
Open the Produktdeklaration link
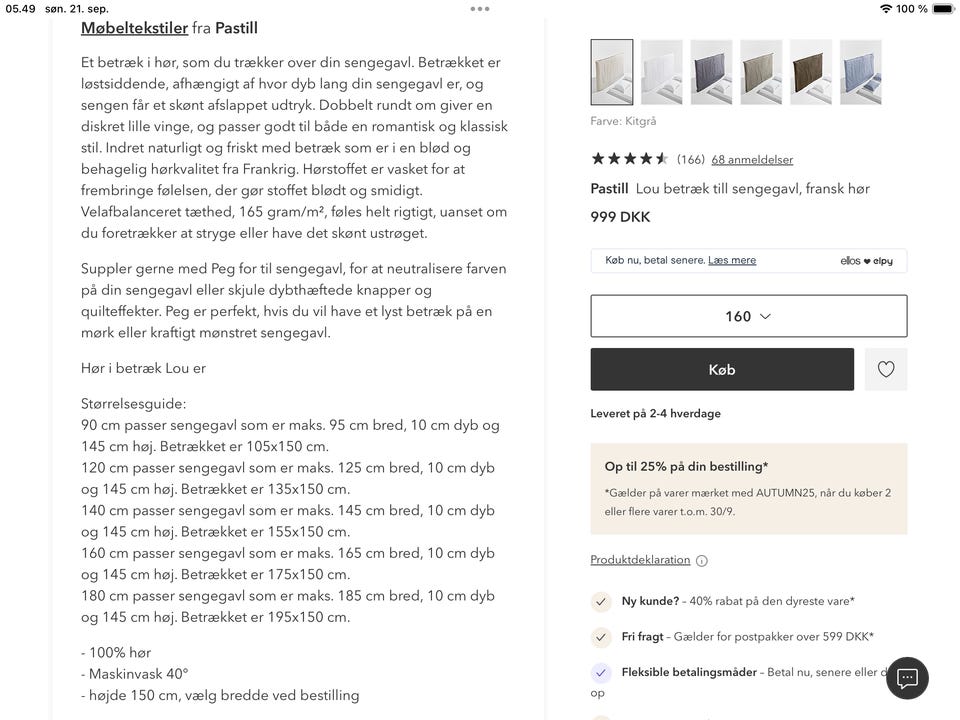coord(639,560)
